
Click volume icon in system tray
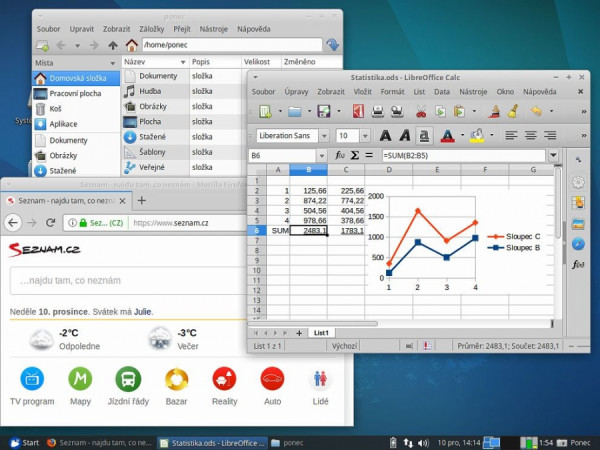tap(423, 443)
